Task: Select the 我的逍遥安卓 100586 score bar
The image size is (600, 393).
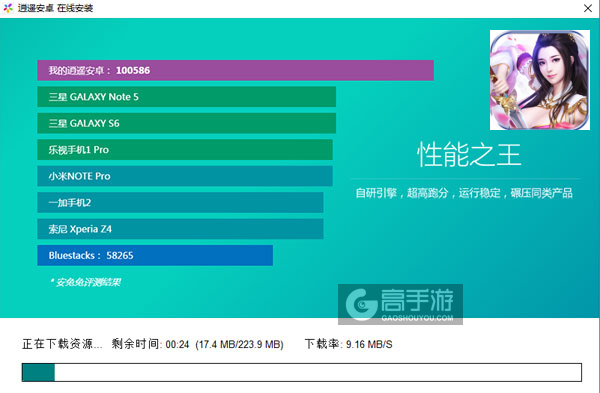Action: tap(235, 70)
